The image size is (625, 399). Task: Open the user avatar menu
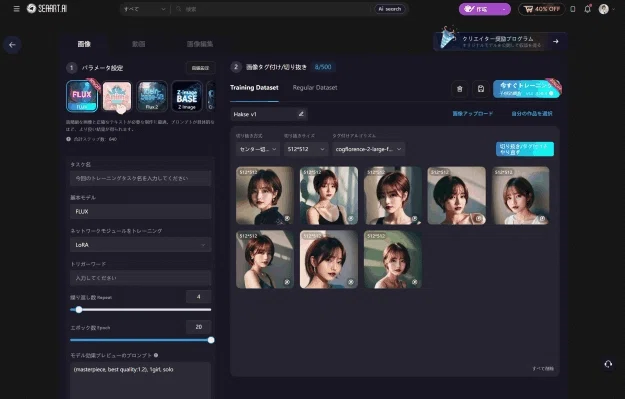click(604, 9)
